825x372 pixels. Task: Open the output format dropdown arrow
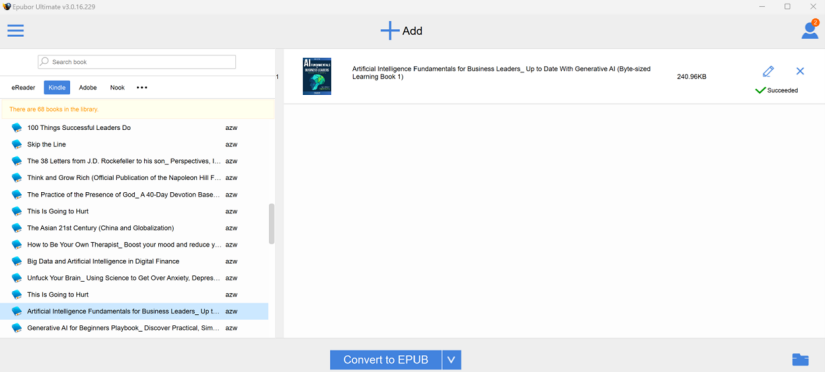click(451, 360)
